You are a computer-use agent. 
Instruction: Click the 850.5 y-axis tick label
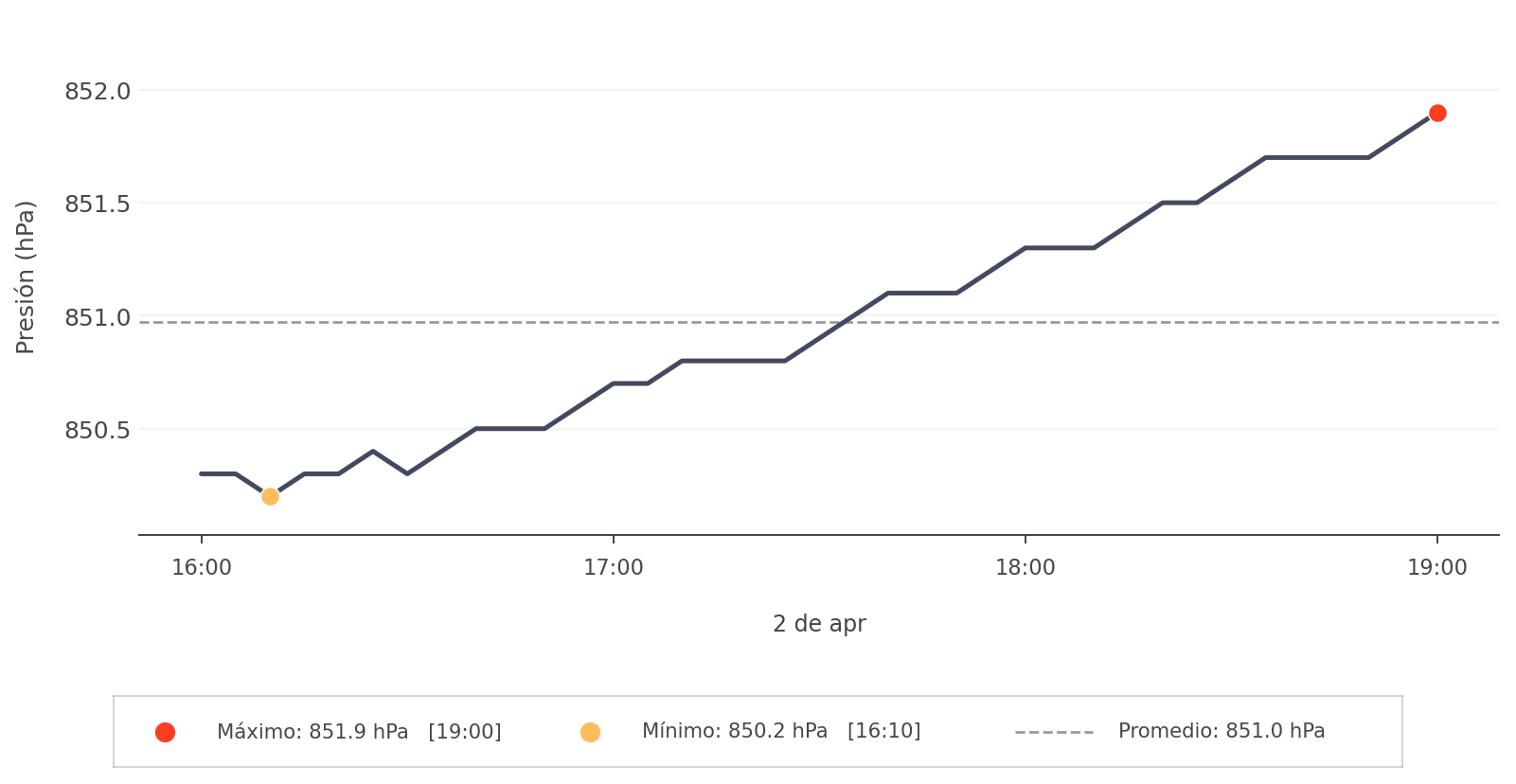[98, 430]
